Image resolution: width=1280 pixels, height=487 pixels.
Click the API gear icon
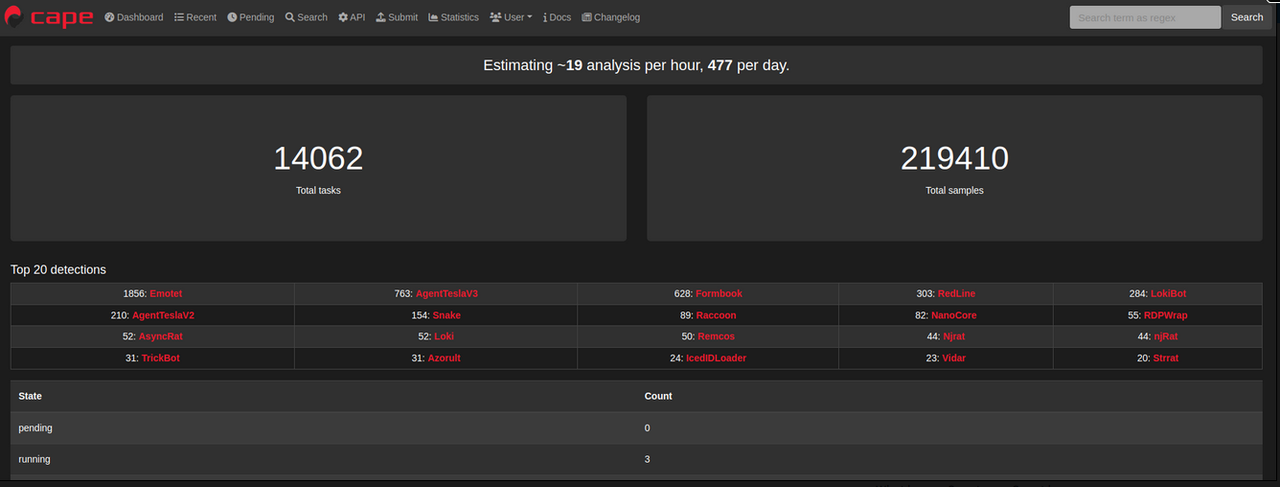tap(343, 17)
